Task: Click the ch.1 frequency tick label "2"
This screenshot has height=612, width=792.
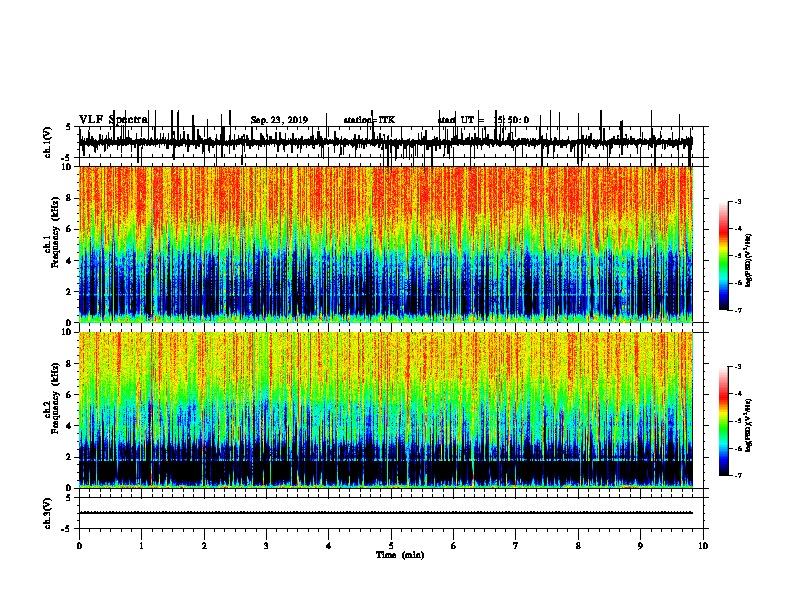Action: point(70,291)
